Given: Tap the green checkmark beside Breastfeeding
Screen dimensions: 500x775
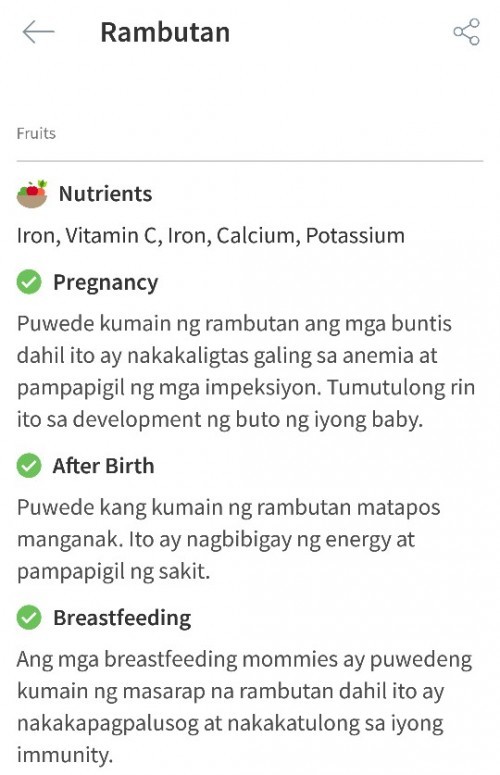Looking at the screenshot, I should 29,617.
